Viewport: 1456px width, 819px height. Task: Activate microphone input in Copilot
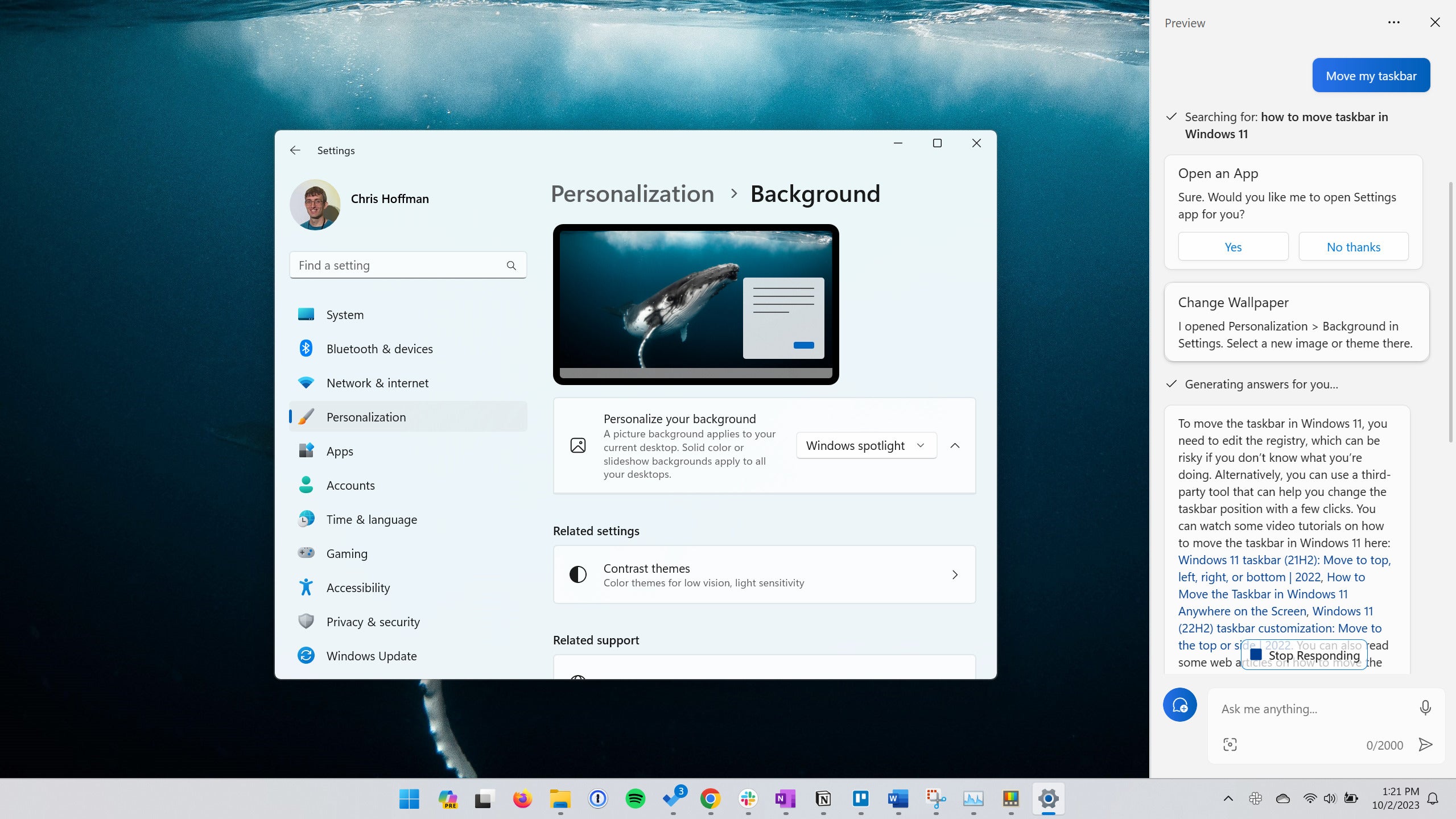point(1425,708)
